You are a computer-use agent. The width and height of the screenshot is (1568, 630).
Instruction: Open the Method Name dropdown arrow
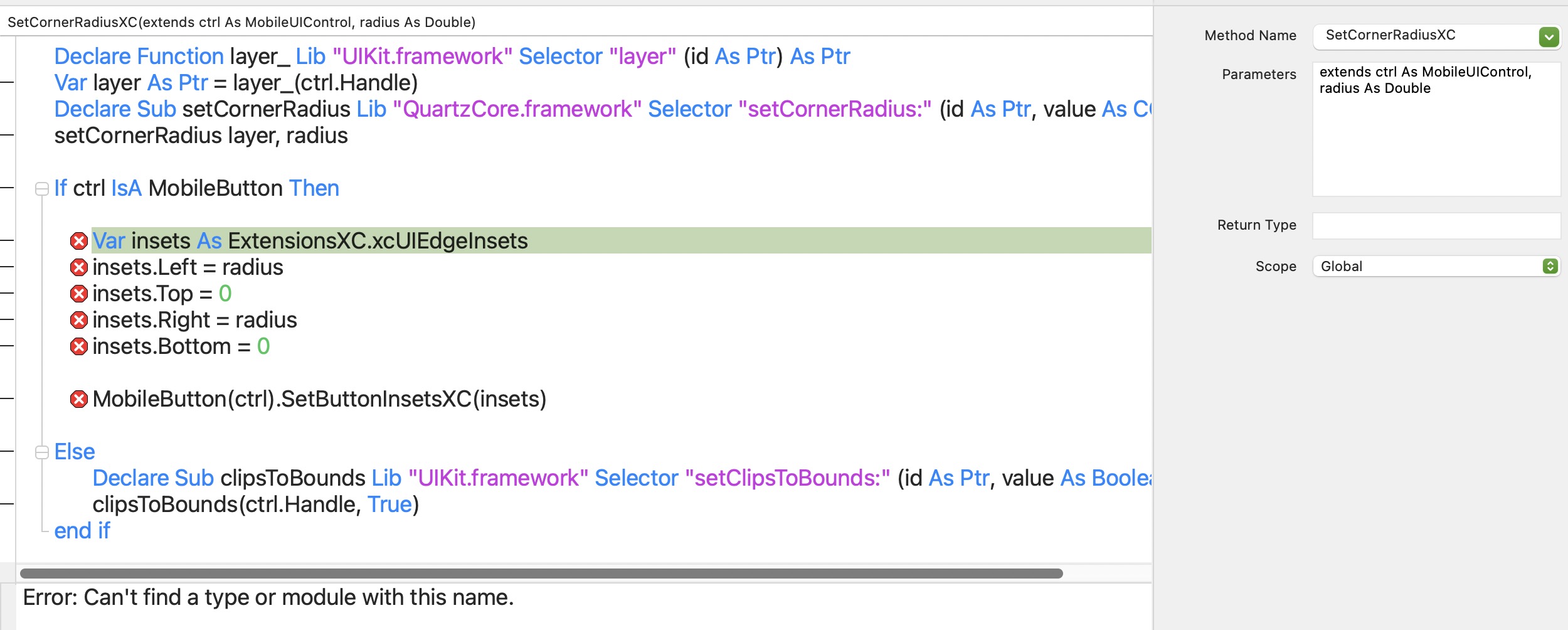point(1549,37)
